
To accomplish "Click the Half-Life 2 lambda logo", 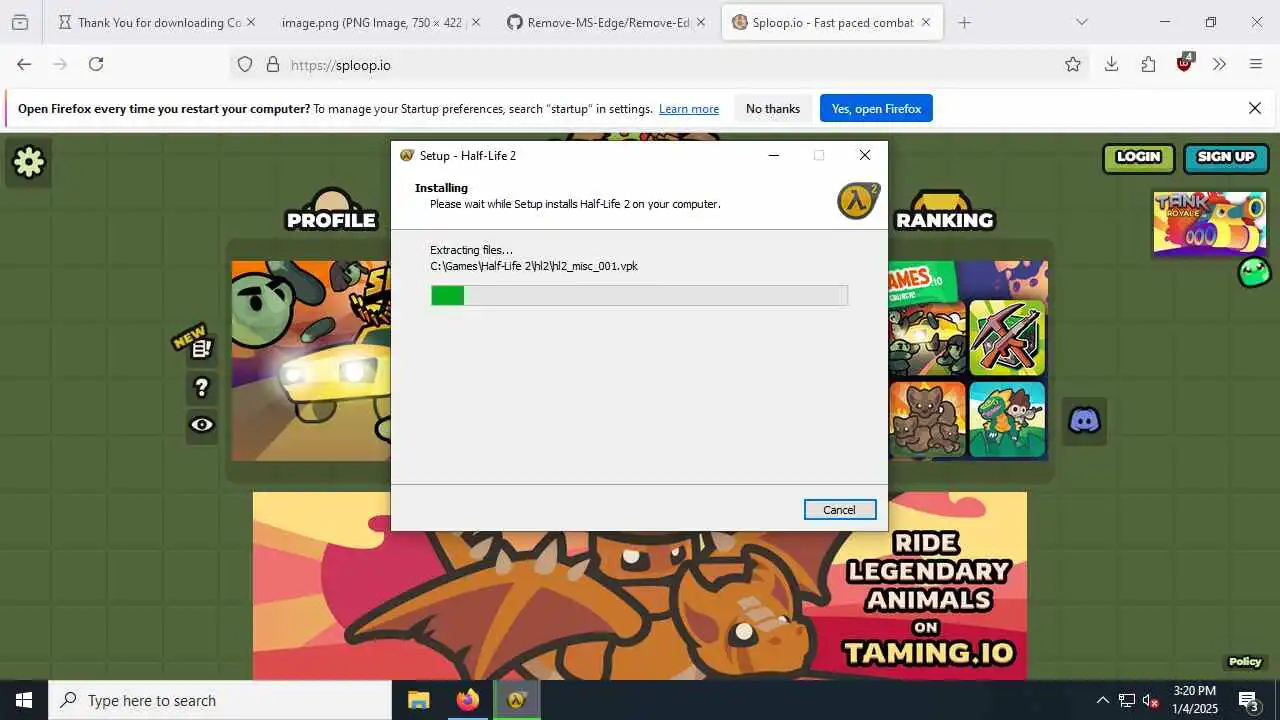I will pyautogui.click(x=858, y=200).
